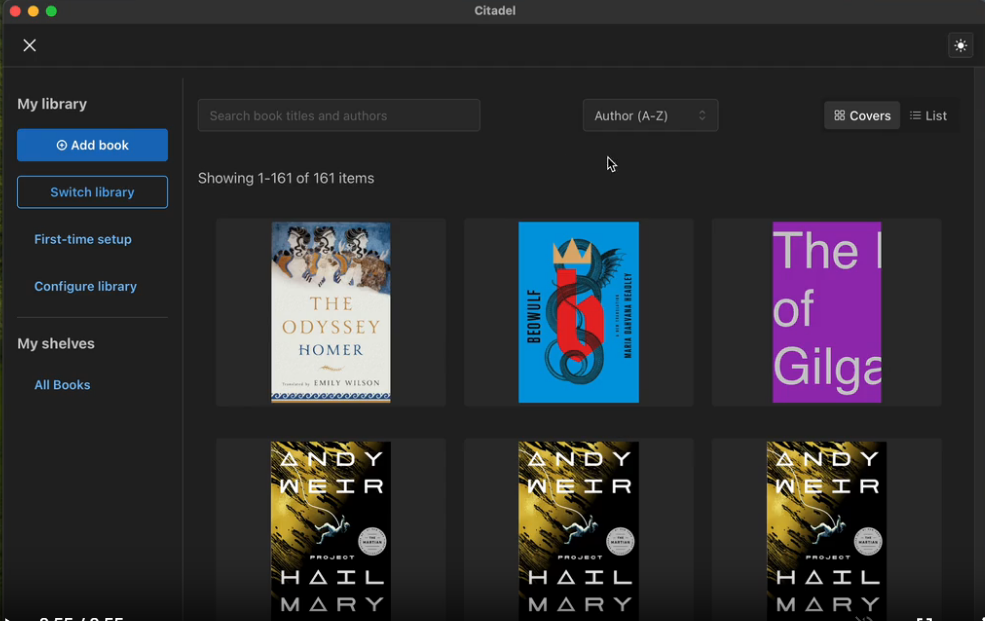Open First-time setup
The width and height of the screenshot is (985, 621).
83,239
